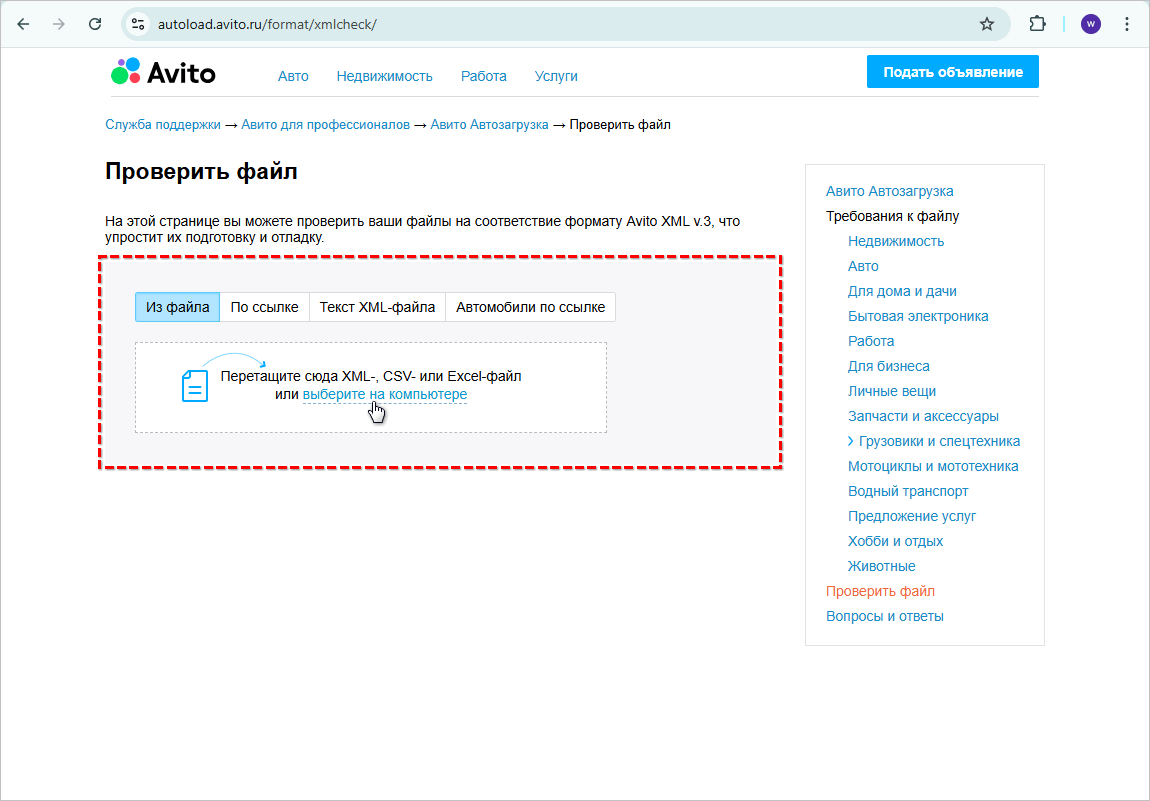This screenshot has width=1150, height=801.
Task: Bookmark this page with the star icon
Action: point(987,24)
